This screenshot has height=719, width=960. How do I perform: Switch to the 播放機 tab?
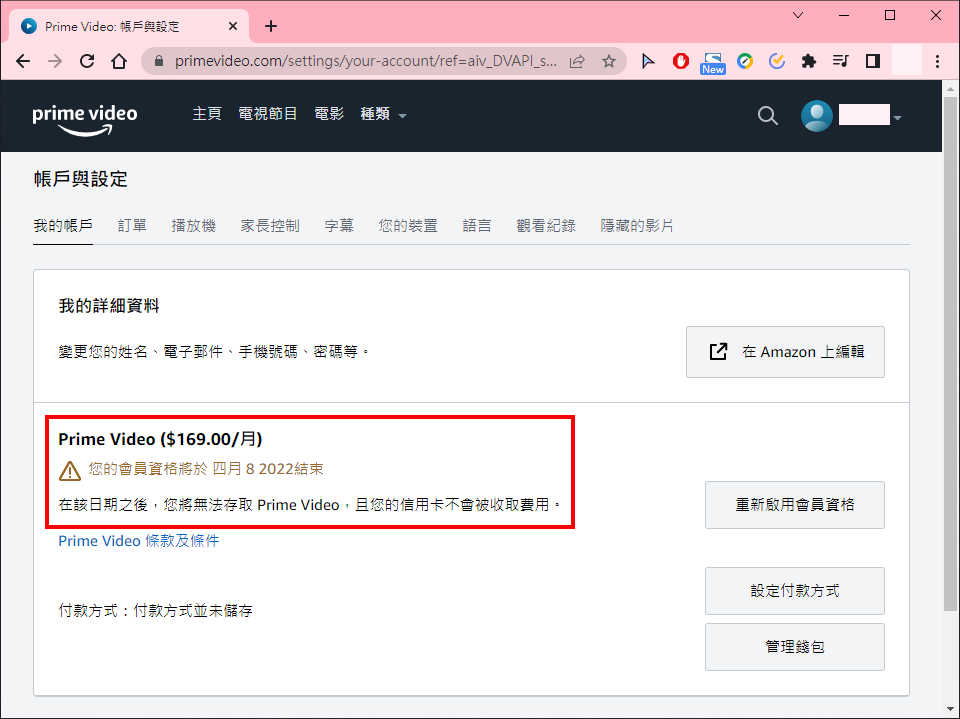point(193,226)
